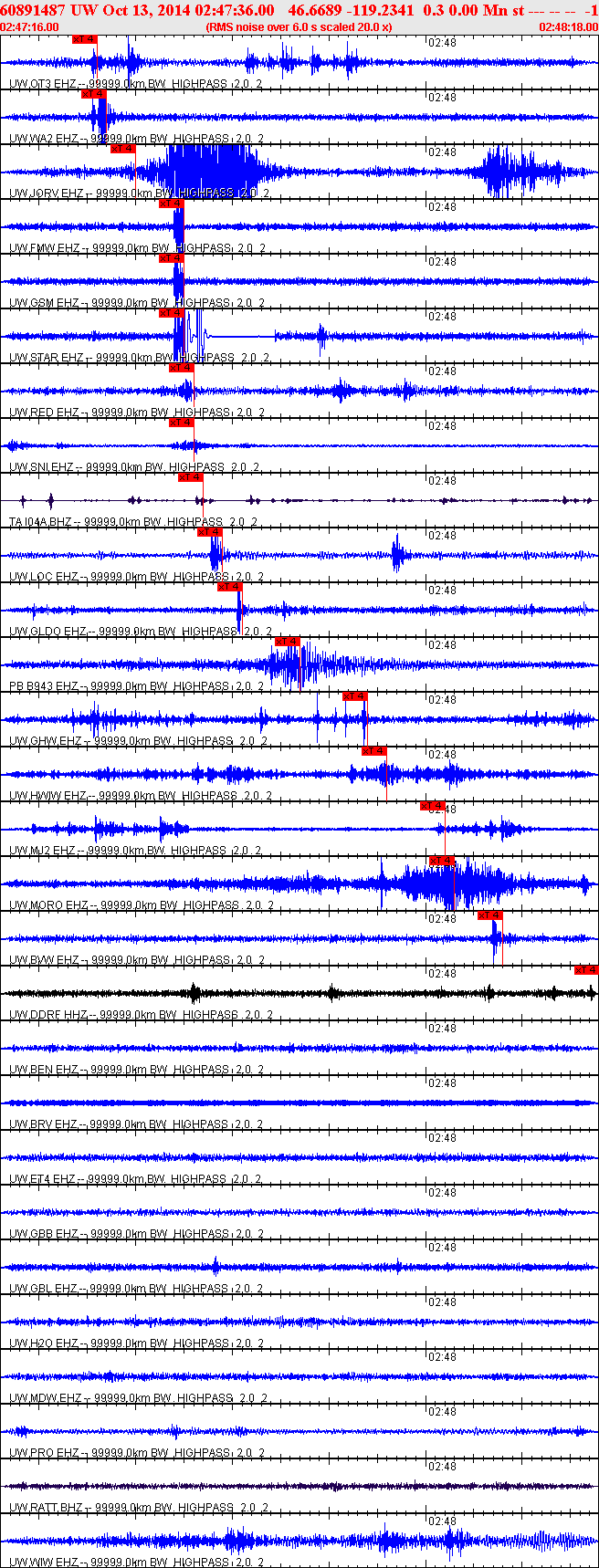The image size is (599, 1568).
Task: Select the pick marker on UW.DDRF trace
Action: tap(586, 970)
